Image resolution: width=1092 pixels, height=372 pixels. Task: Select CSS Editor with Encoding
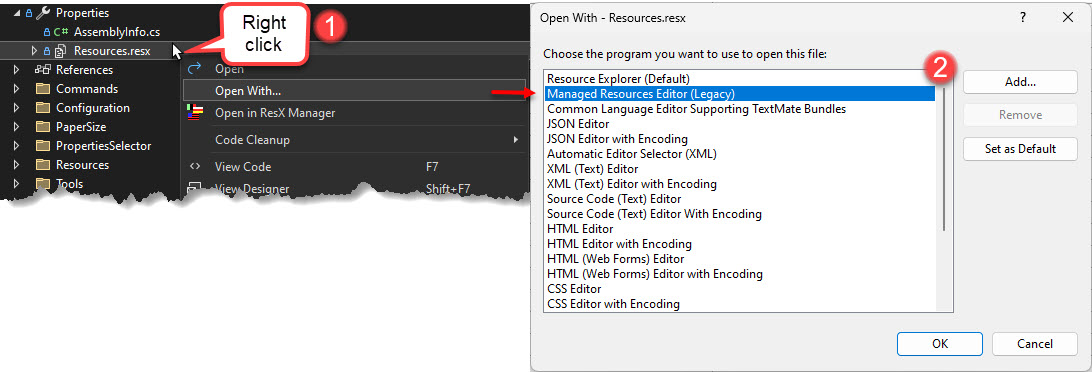point(740,304)
